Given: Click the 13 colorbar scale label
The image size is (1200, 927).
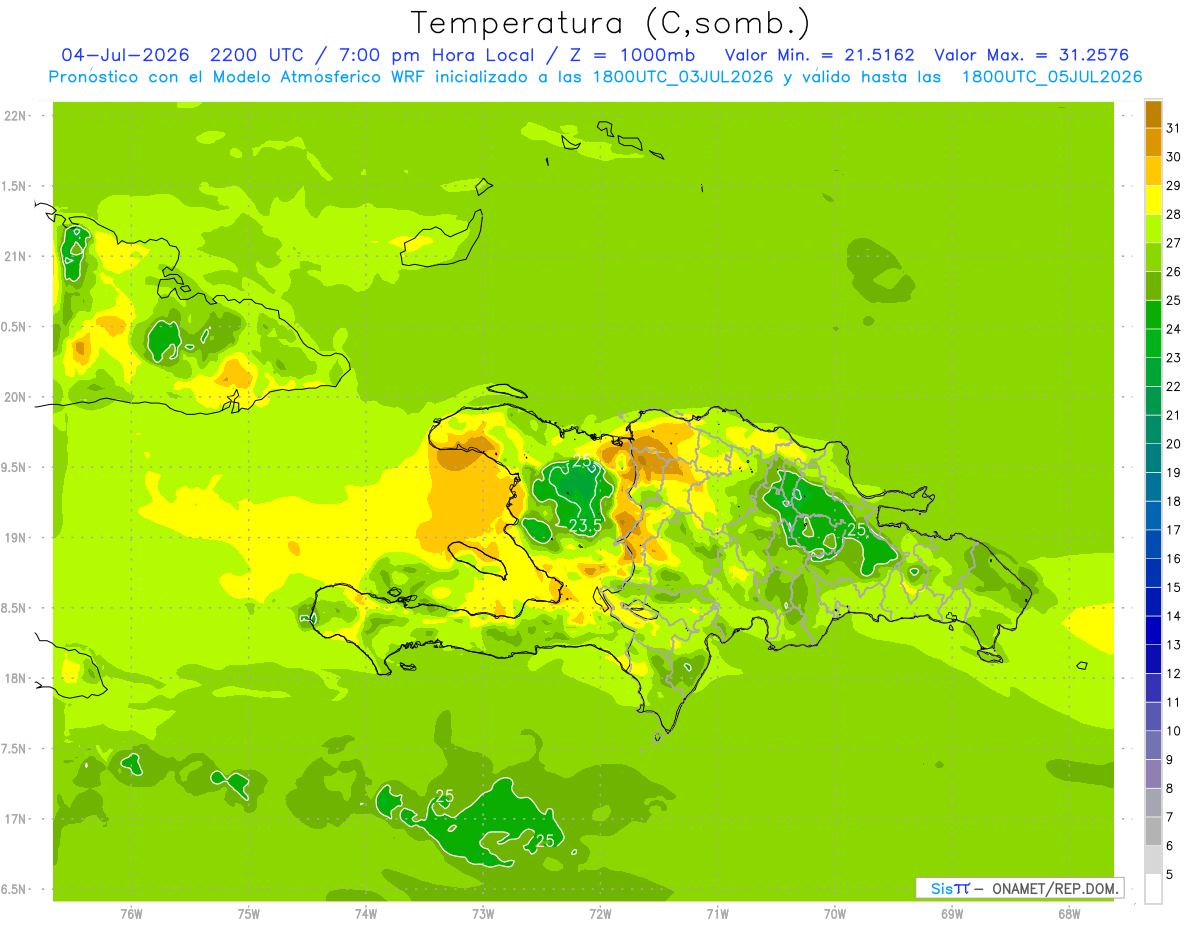Looking at the screenshot, I should click(x=1174, y=645).
